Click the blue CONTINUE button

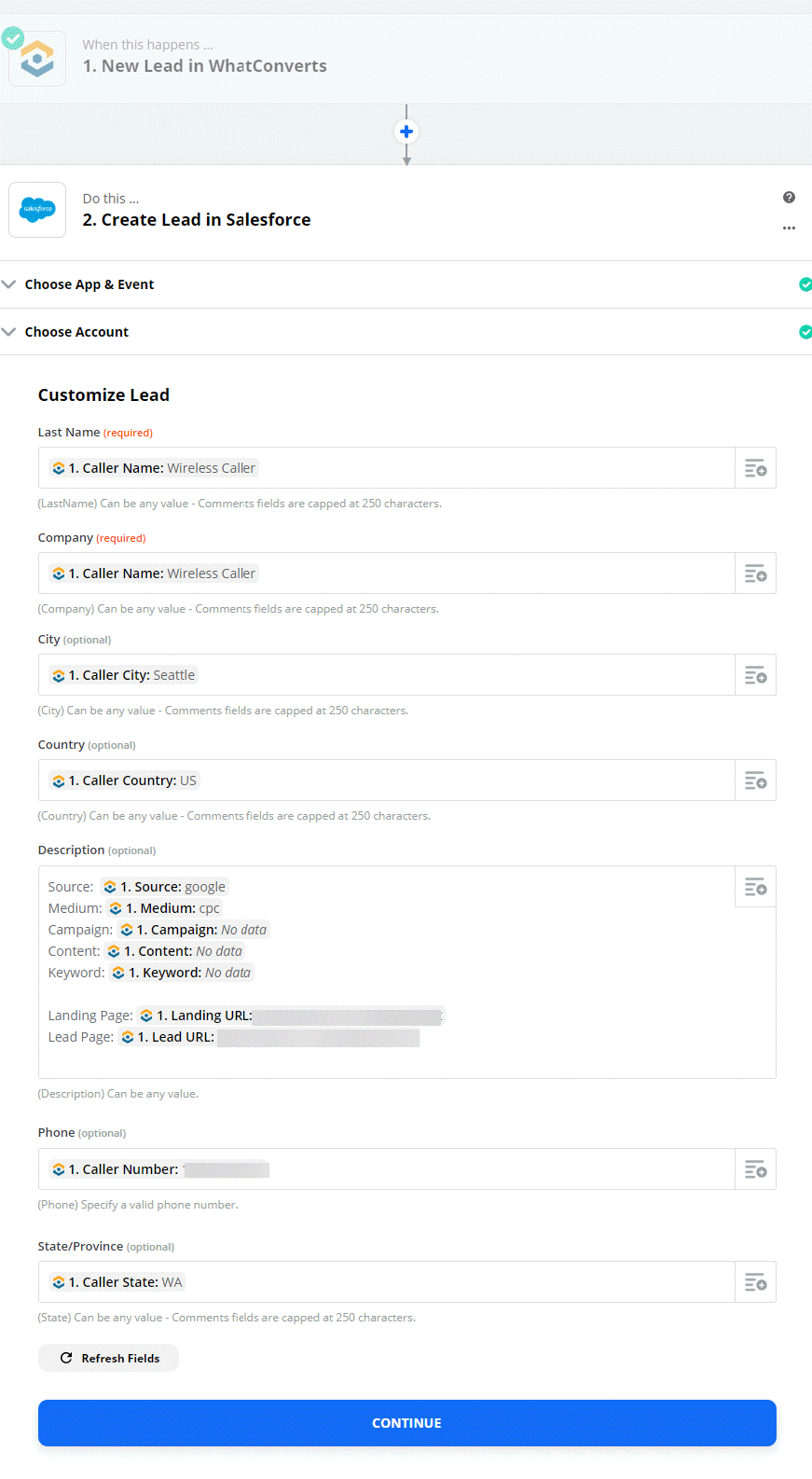(406, 1423)
